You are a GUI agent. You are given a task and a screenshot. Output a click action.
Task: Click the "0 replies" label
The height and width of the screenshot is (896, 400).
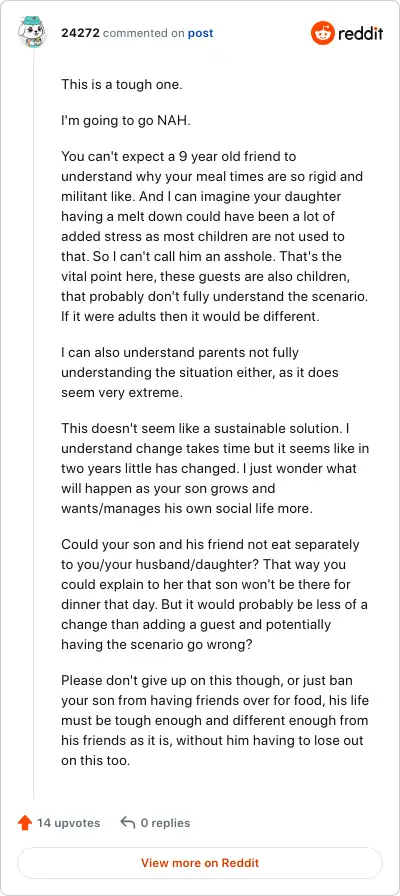click(x=166, y=823)
